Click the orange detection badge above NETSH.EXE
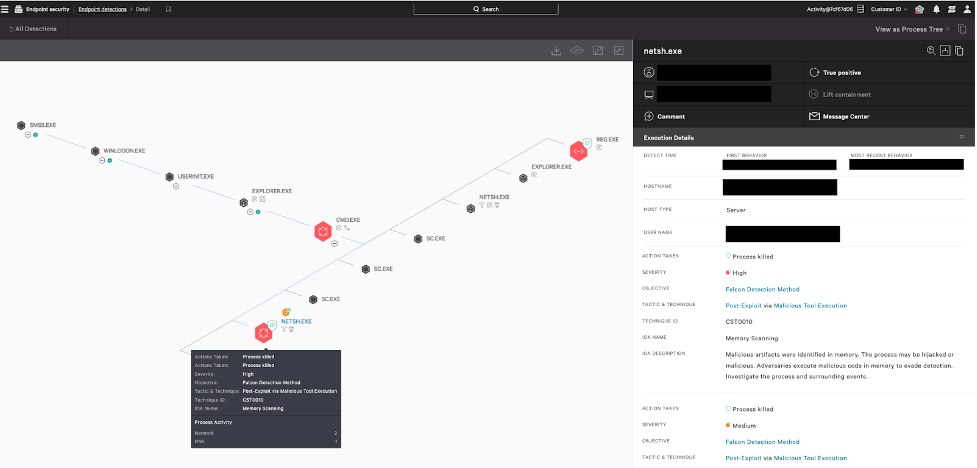 click(287, 312)
